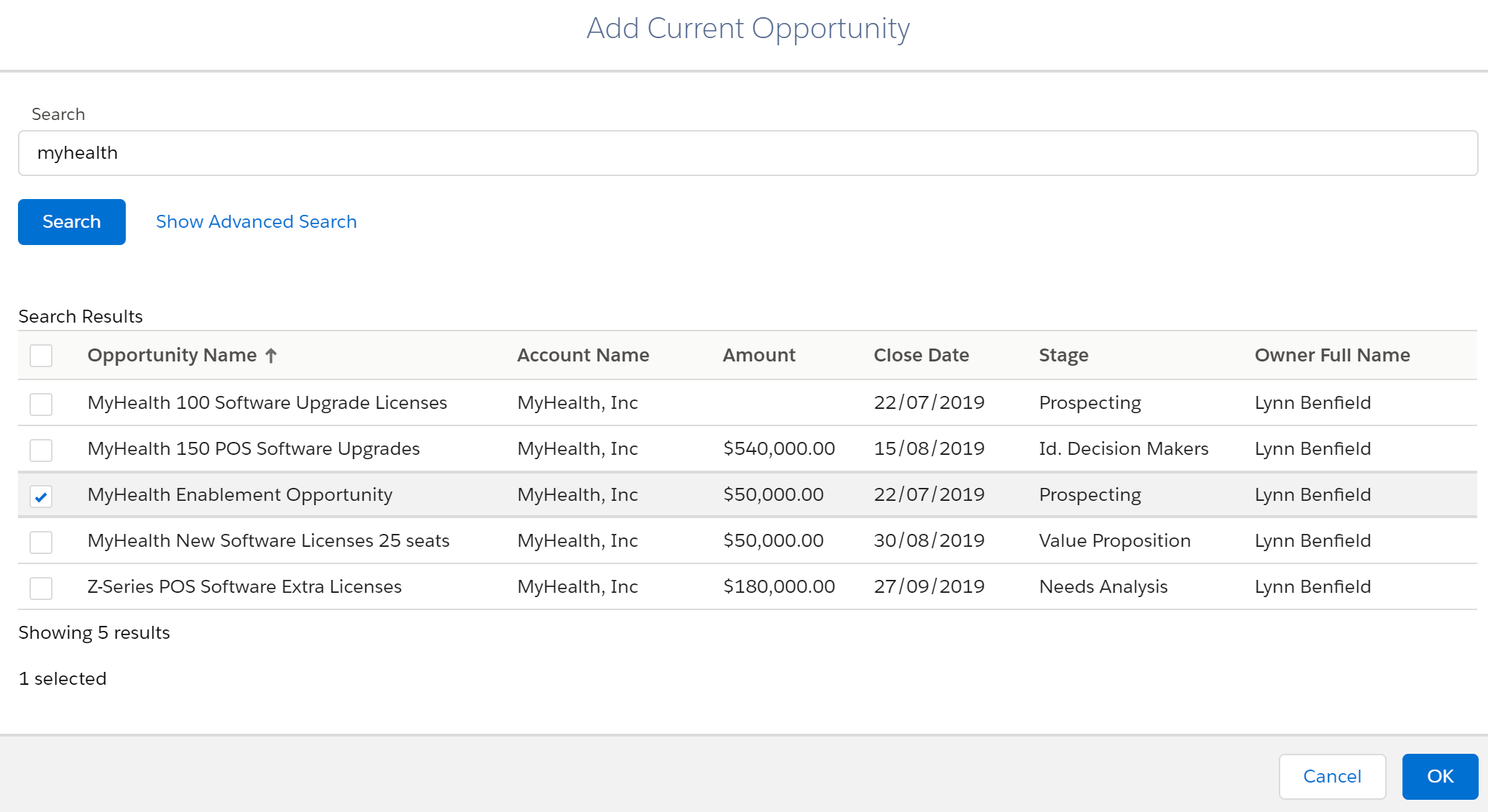Image resolution: width=1488 pixels, height=812 pixels.
Task: Click MyHealth New Software Licenses 25 seats name
Action: (x=269, y=541)
